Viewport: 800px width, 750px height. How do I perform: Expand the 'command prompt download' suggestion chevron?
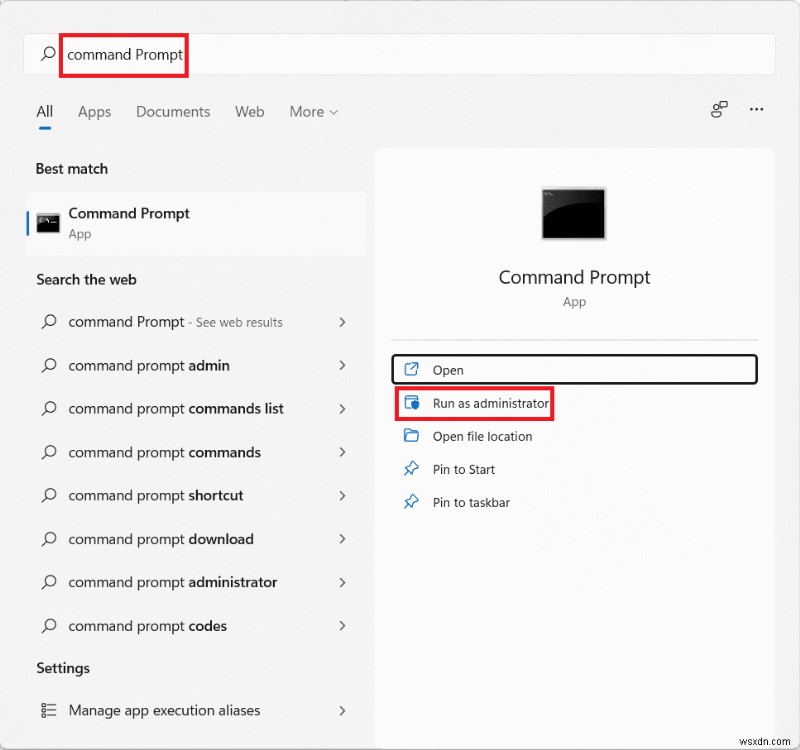(x=342, y=539)
